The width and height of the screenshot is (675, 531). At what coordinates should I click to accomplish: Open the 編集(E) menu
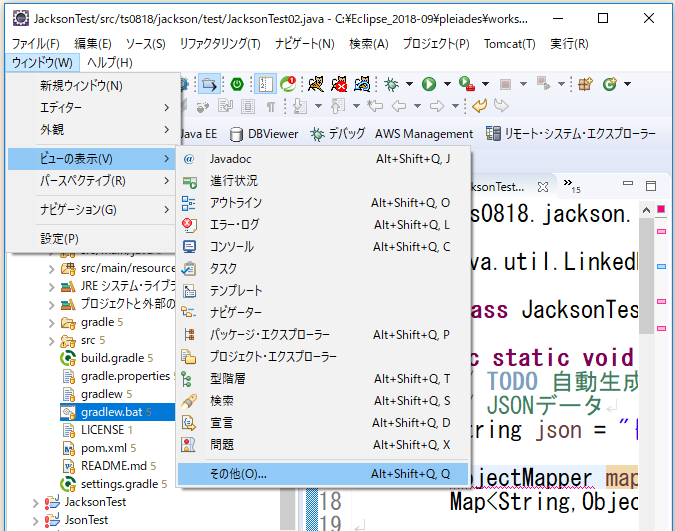pos(93,44)
